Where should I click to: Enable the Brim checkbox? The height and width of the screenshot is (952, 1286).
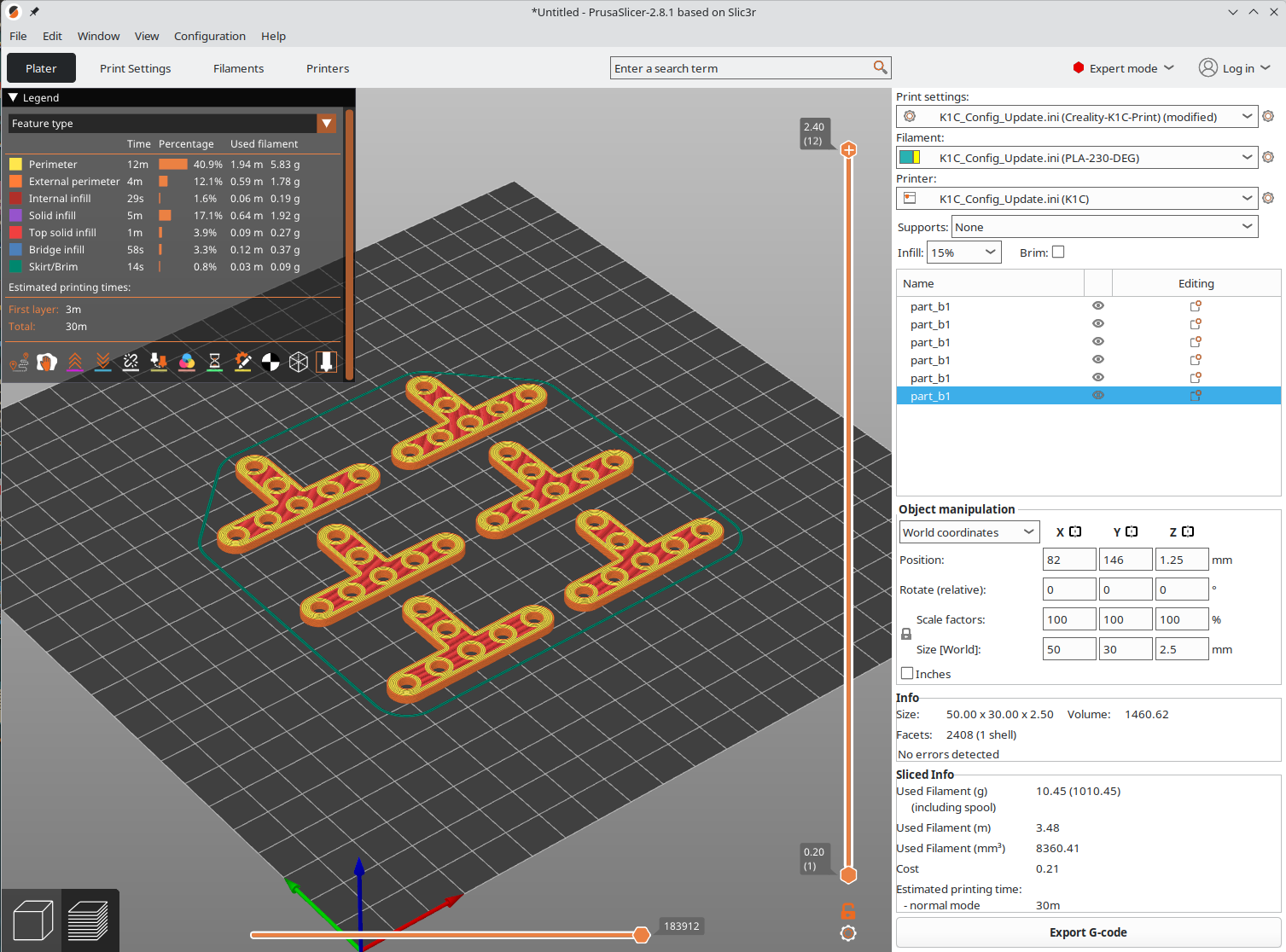[1058, 252]
